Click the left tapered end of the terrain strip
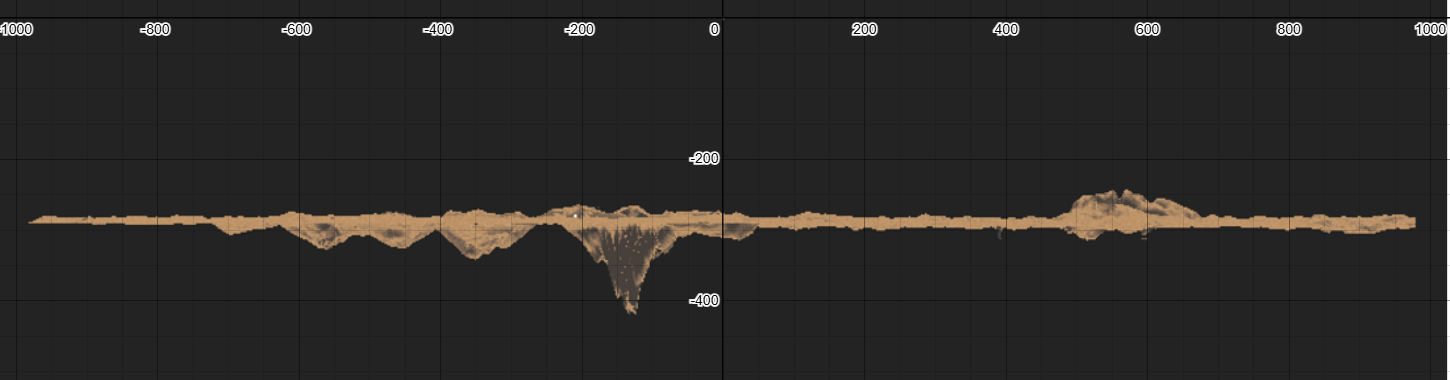This screenshot has height=380, width=1450. coord(36,220)
